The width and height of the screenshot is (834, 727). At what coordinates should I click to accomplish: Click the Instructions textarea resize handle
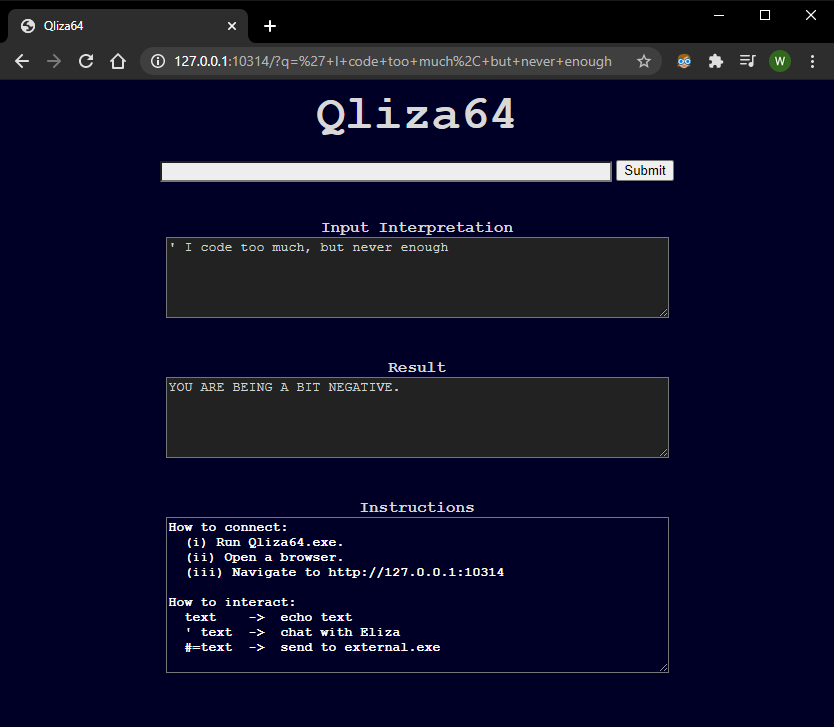tap(663, 667)
